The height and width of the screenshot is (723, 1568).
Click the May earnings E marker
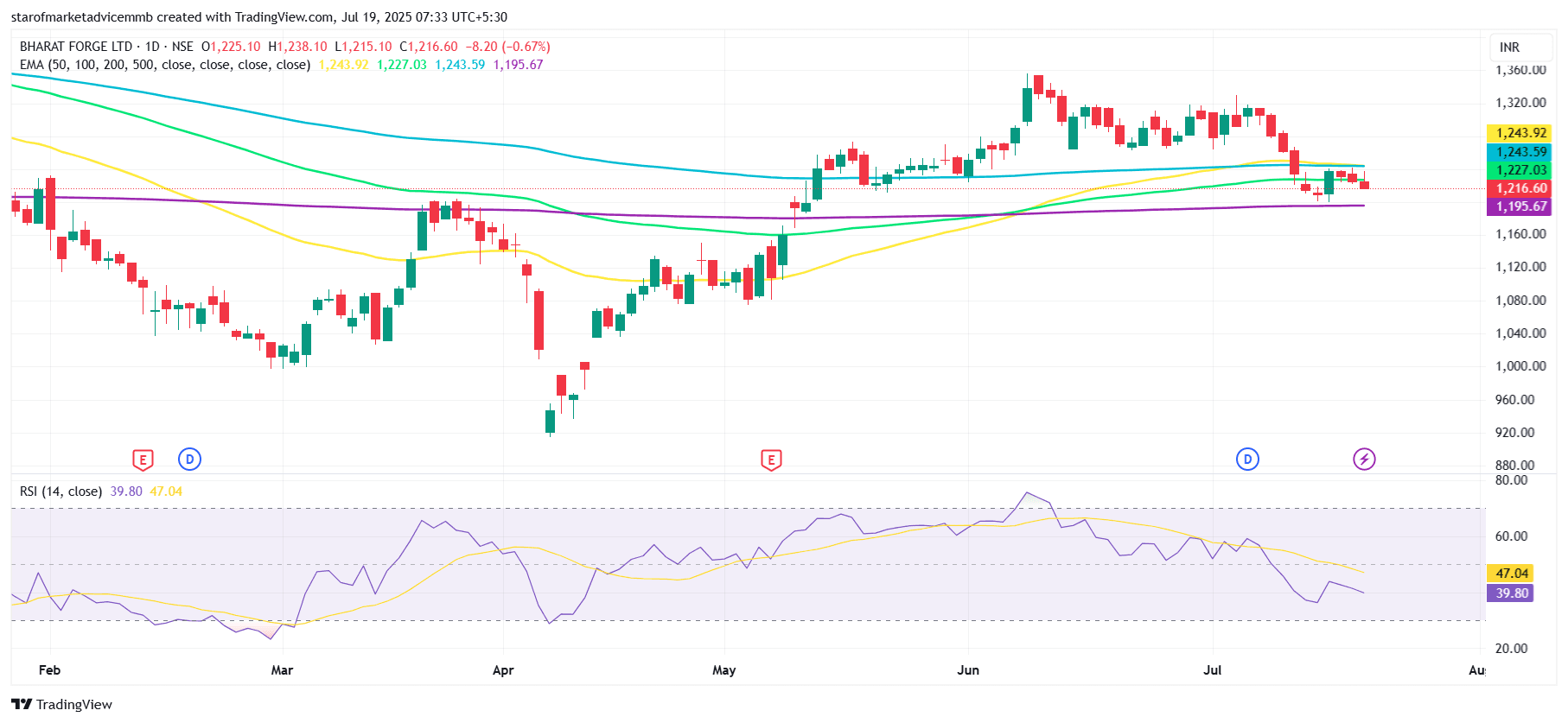(x=771, y=460)
